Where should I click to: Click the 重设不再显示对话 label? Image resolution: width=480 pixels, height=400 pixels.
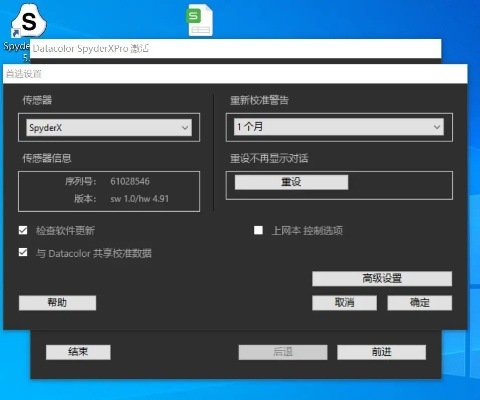pos(269,158)
